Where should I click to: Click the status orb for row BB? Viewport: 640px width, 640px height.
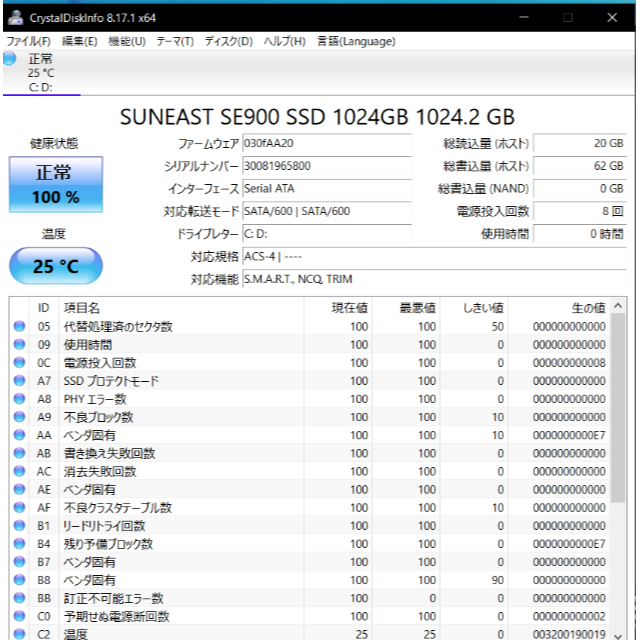pos(19,598)
